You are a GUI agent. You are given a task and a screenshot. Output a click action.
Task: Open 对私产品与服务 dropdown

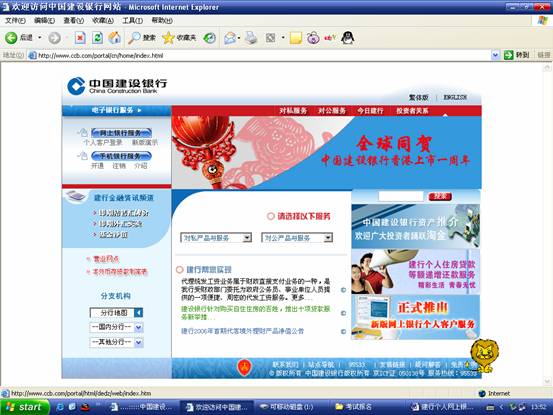coord(216,238)
